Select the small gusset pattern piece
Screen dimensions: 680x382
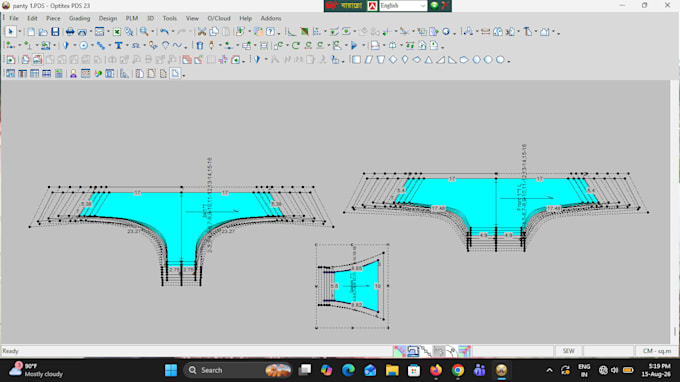click(356, 286)
